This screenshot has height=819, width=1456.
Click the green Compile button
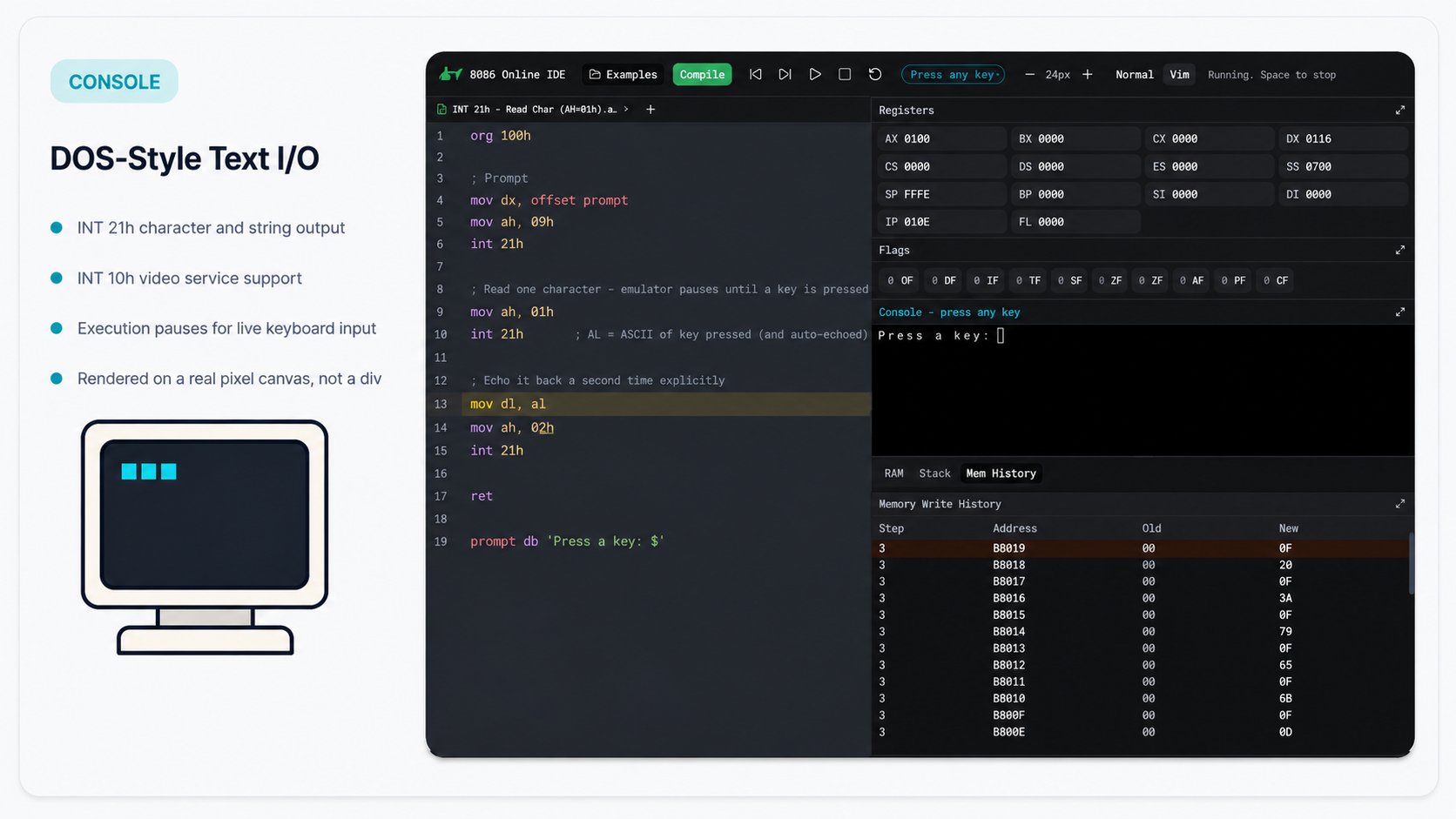702,75
